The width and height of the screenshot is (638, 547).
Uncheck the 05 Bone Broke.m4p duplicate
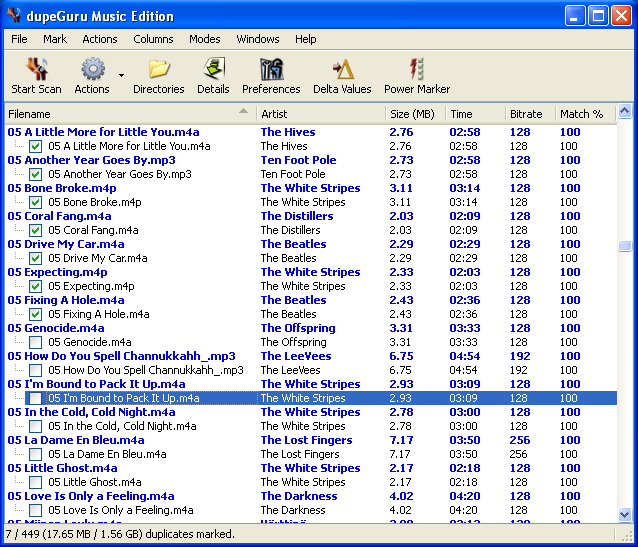click(36, 202)
